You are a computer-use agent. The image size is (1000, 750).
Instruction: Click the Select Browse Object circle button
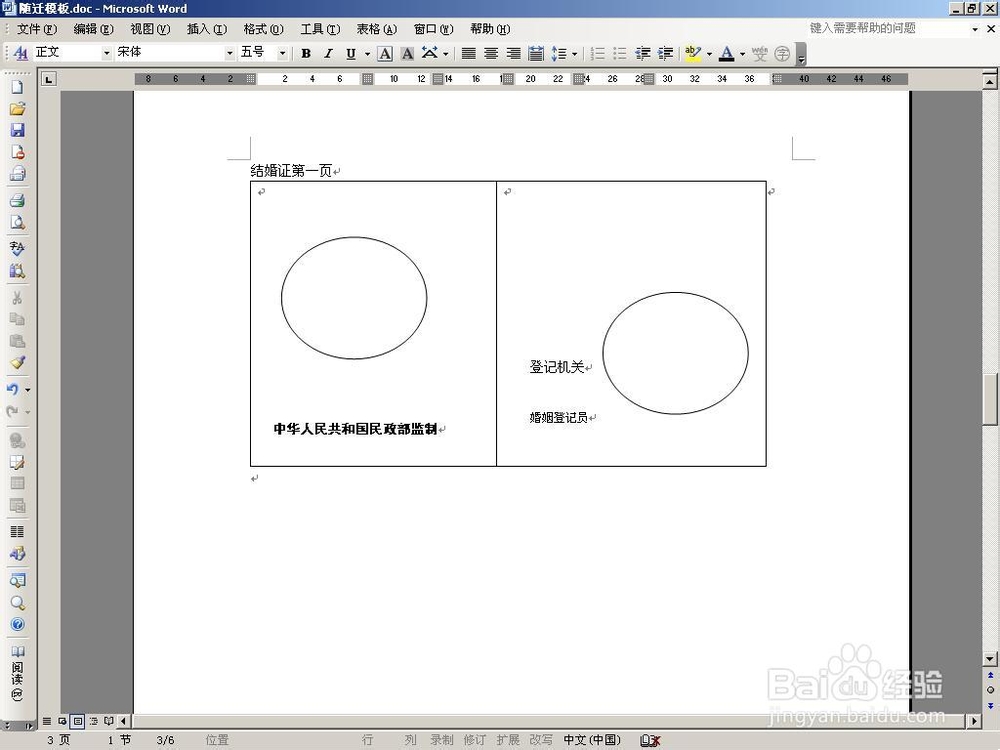(990, 690)
